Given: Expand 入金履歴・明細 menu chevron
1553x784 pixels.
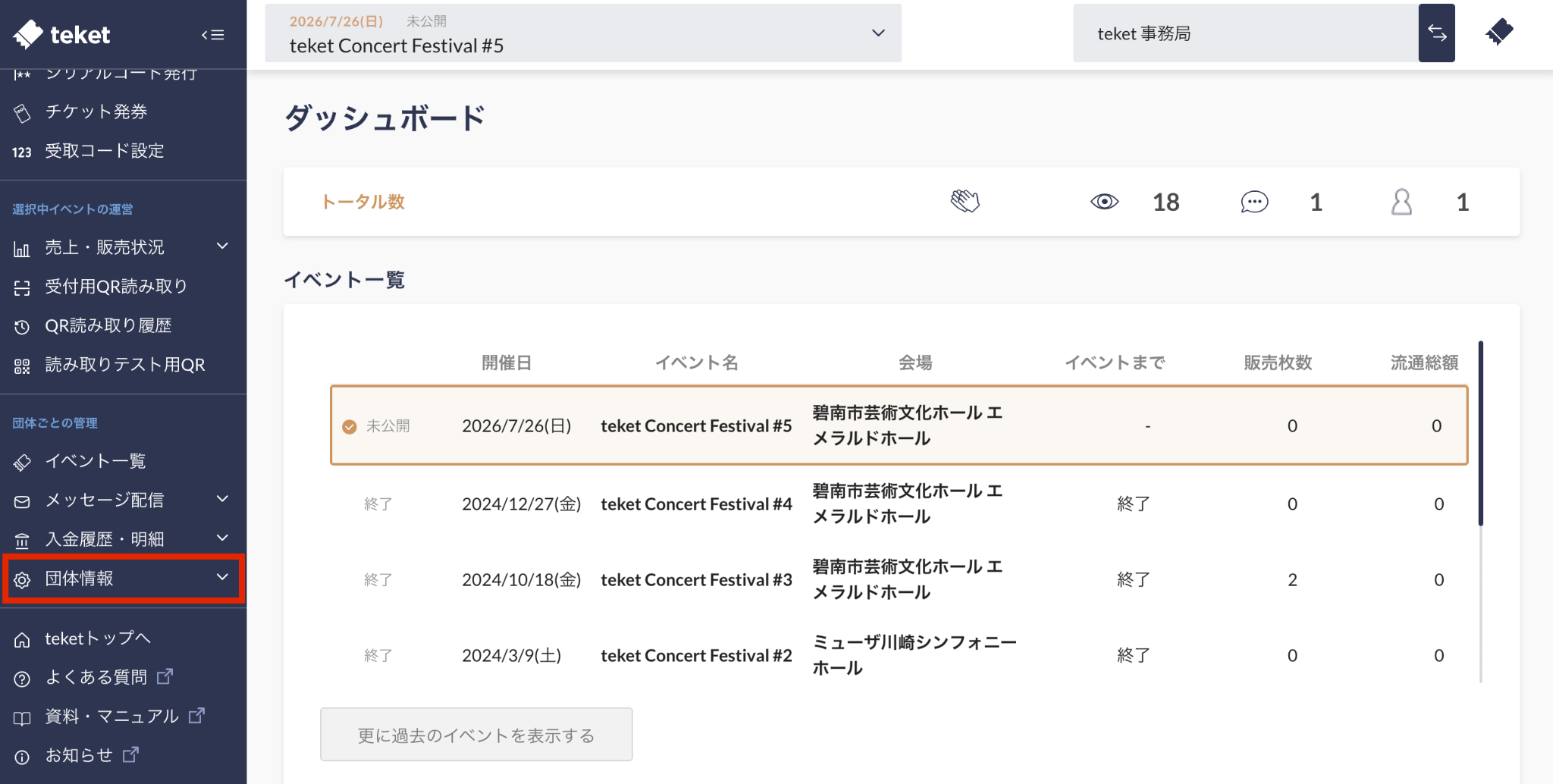Looking at the screenshot, I should tap(222, 538).
